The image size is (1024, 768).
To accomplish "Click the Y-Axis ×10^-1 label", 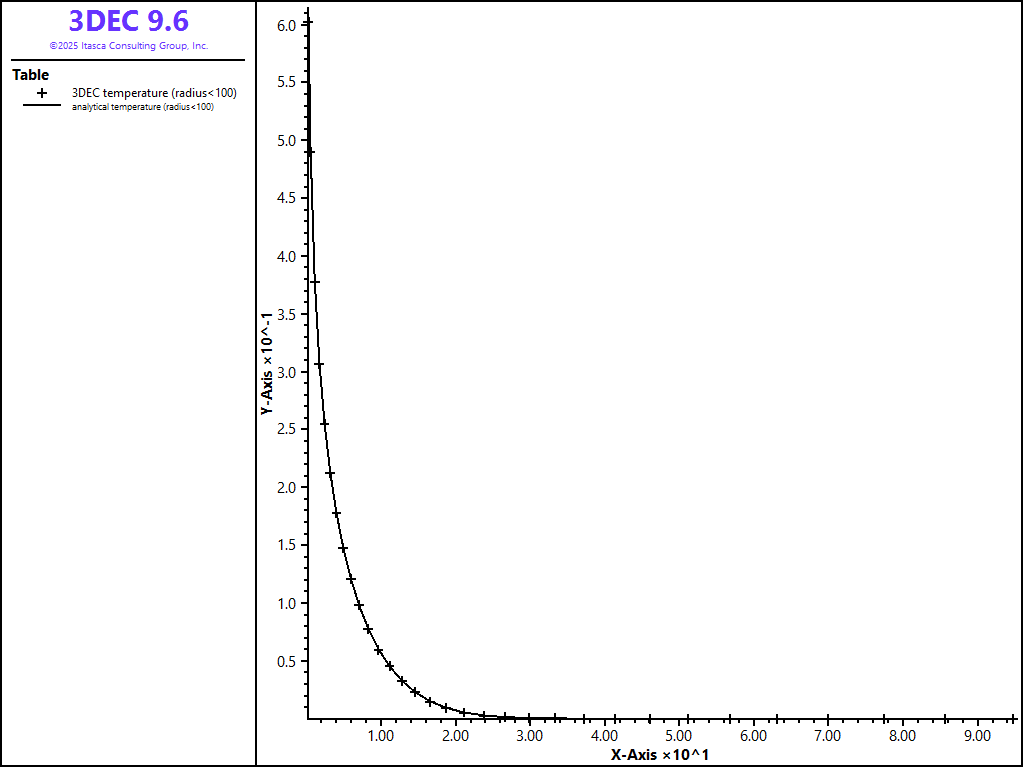I will [x=267, y=362].
